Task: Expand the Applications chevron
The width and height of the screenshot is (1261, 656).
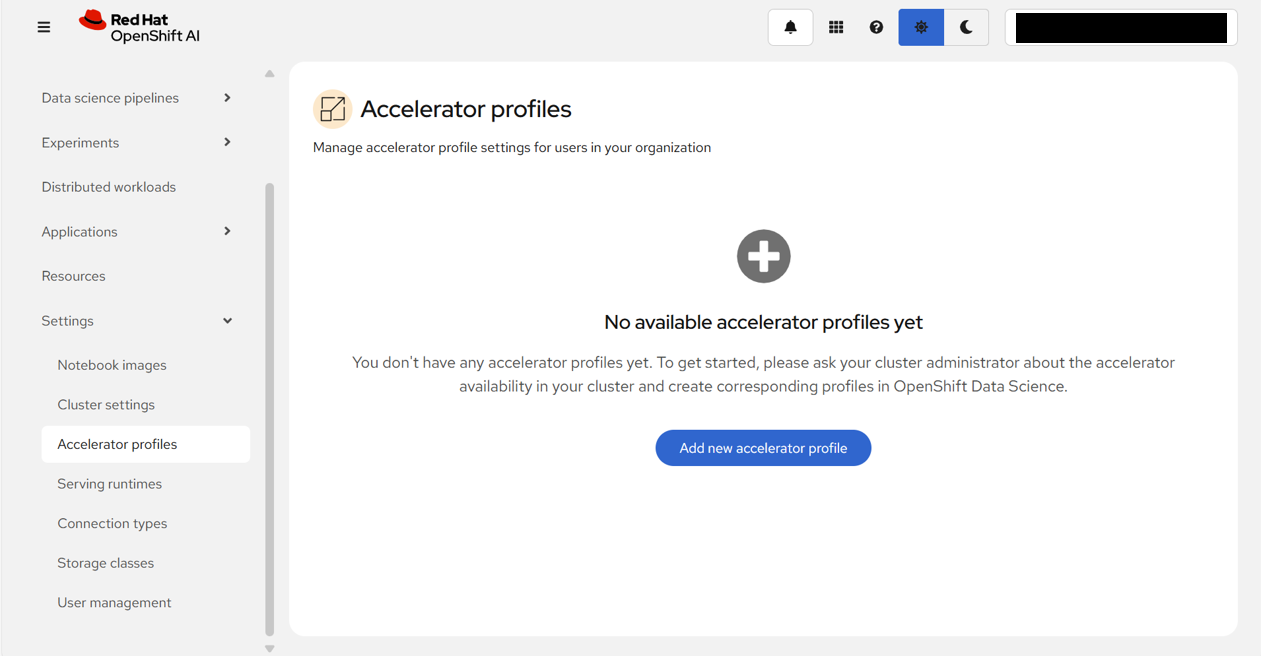Action: [x=227, y=231]
